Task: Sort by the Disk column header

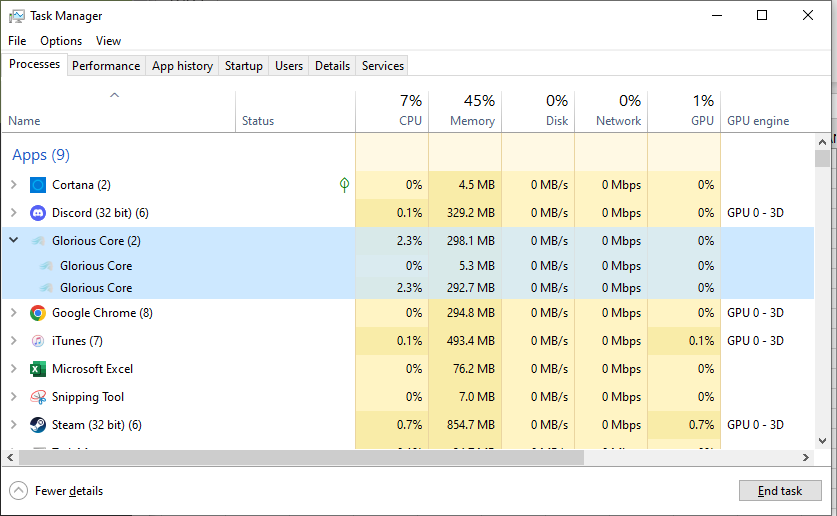Action: pos(538,111)
